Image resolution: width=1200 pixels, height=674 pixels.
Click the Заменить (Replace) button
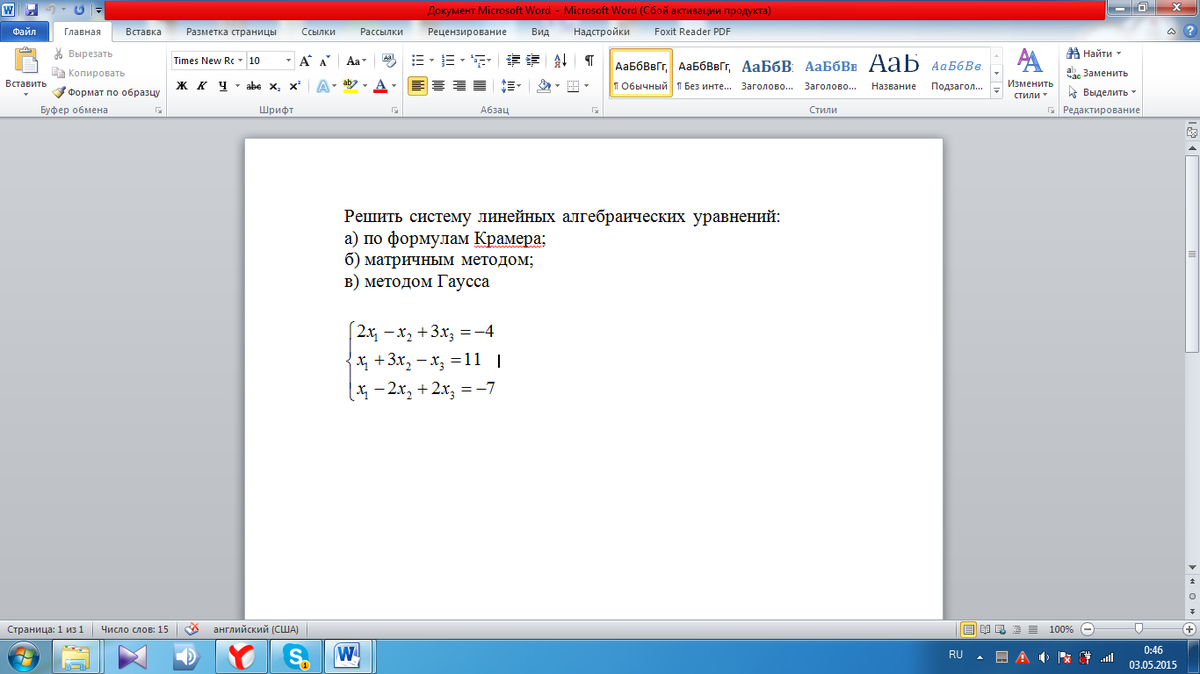pos(1098,73)
